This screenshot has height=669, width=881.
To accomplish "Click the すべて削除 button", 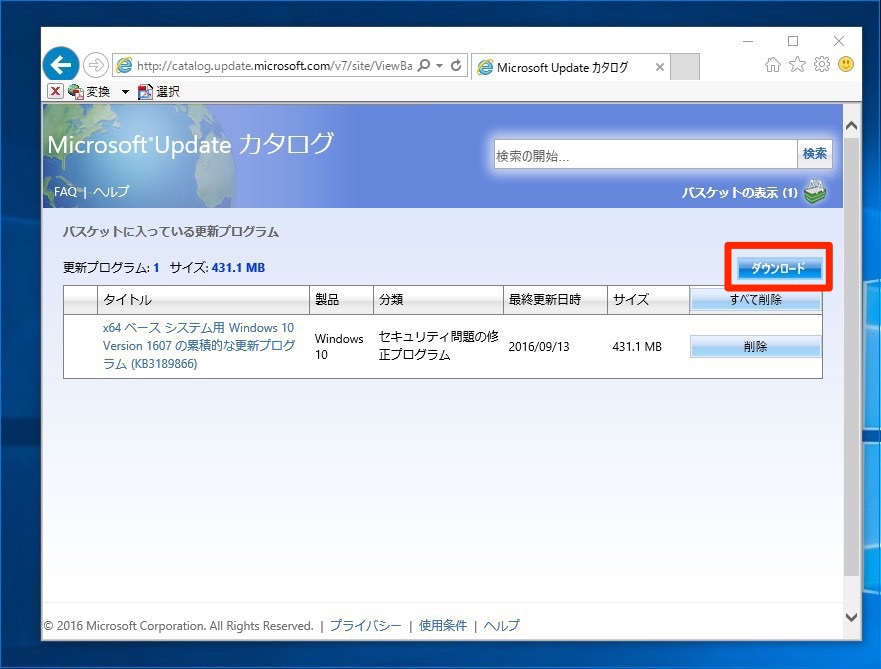I will tap(755, 299).
